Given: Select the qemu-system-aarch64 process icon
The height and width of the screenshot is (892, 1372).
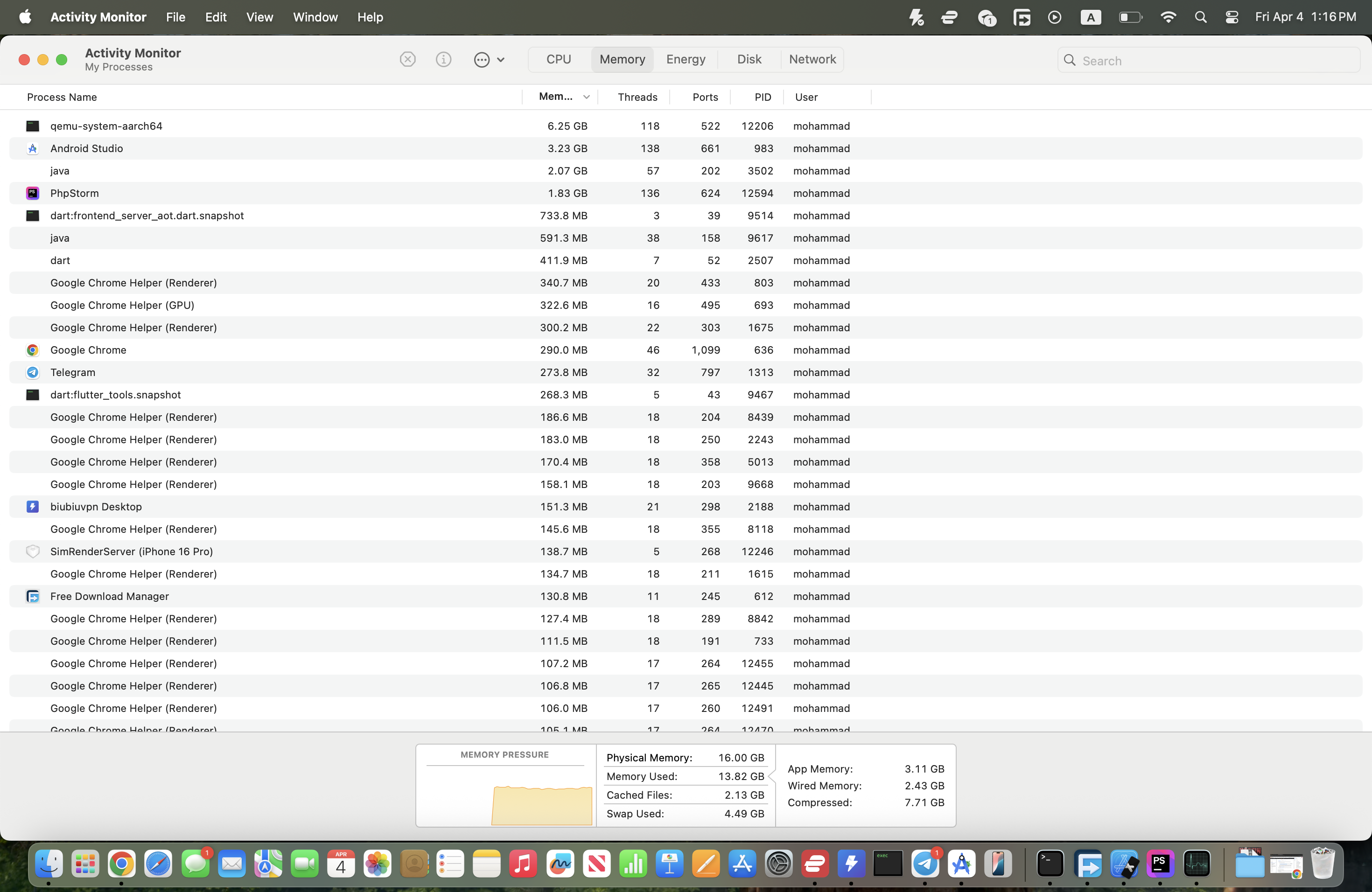Looking at the screenshot, I should click(x=33, y=126).
